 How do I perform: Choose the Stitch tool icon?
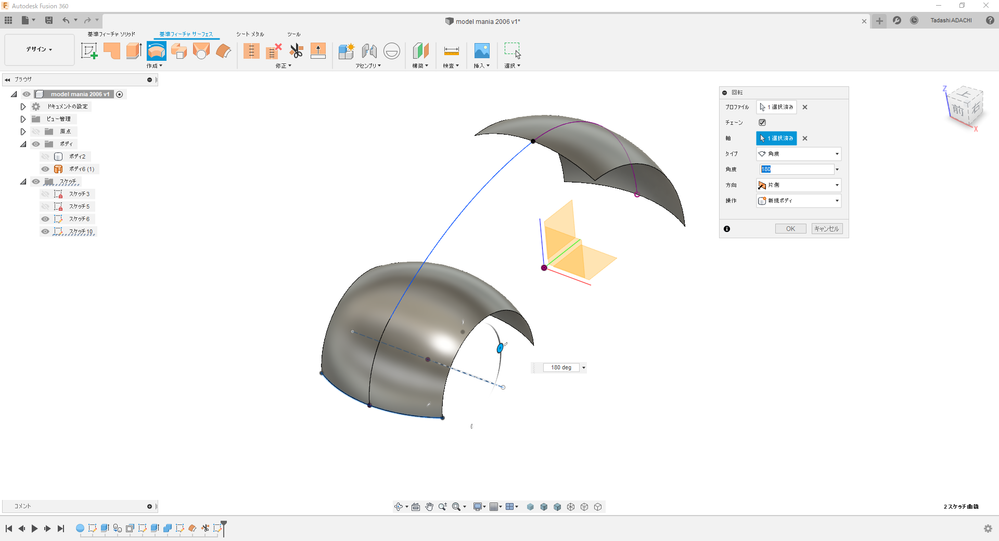pyautogui.click(x=252, y=51)
